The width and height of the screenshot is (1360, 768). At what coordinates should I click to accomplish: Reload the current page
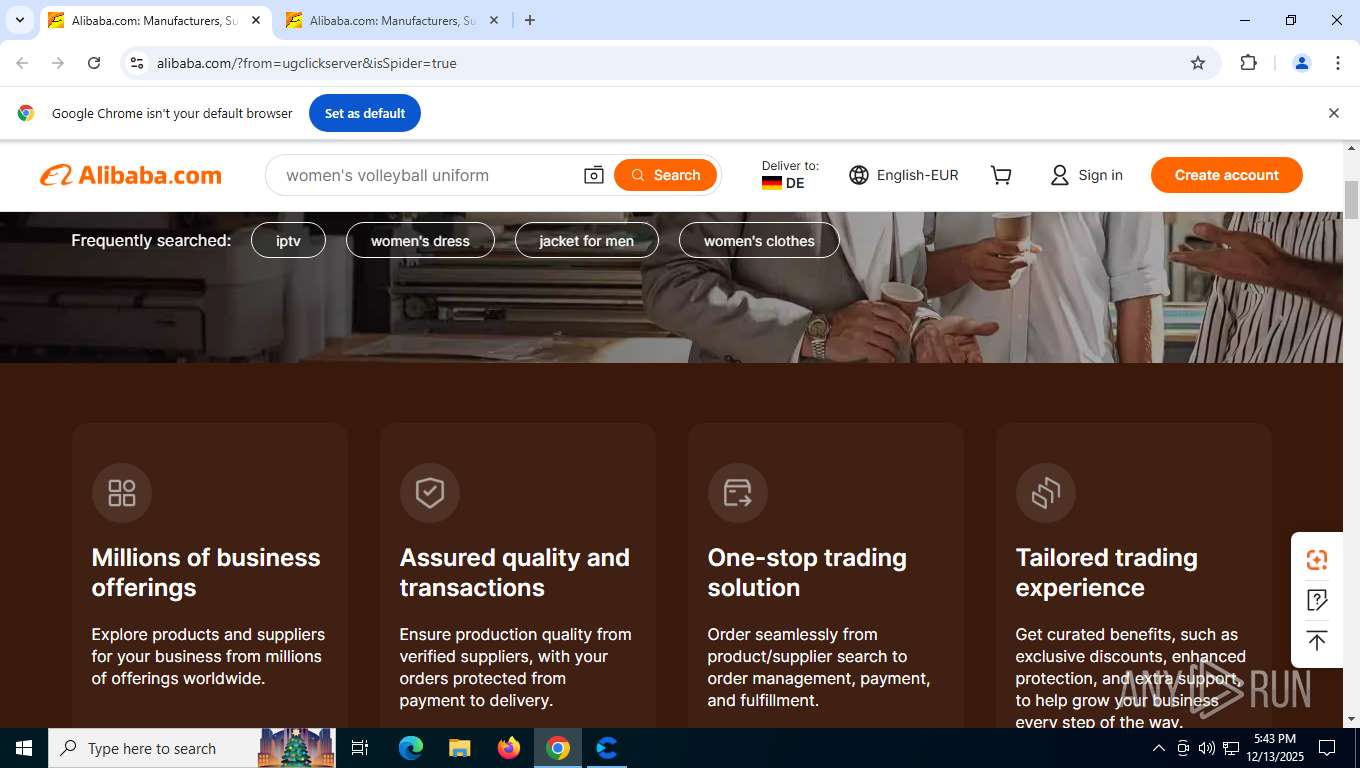pyautogui.click(x=94, y=63)
